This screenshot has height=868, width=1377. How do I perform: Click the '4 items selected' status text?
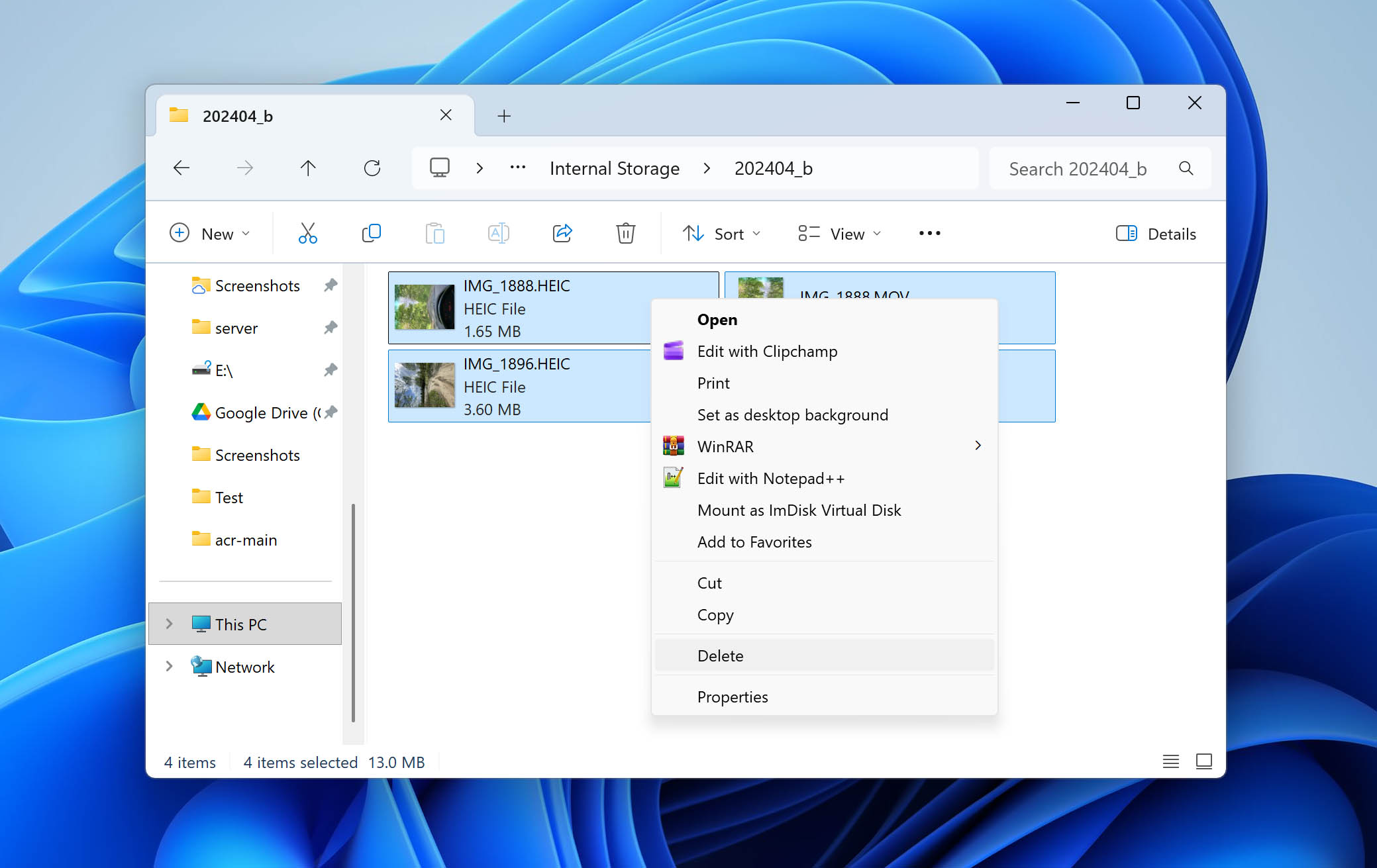click(300, 762)
